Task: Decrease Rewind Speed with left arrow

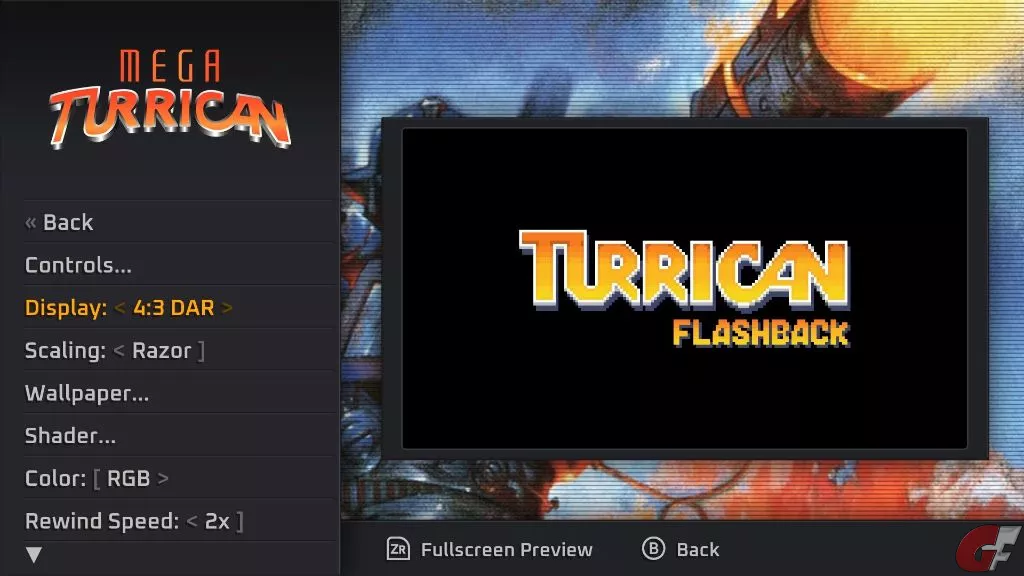Action: coord(192,521)
